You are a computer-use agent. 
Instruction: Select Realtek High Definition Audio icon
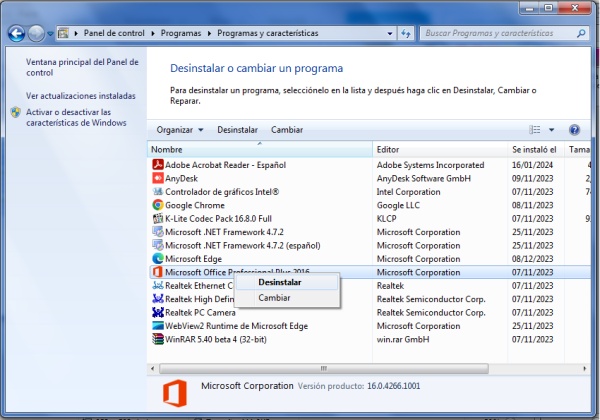tap(158, 299)
